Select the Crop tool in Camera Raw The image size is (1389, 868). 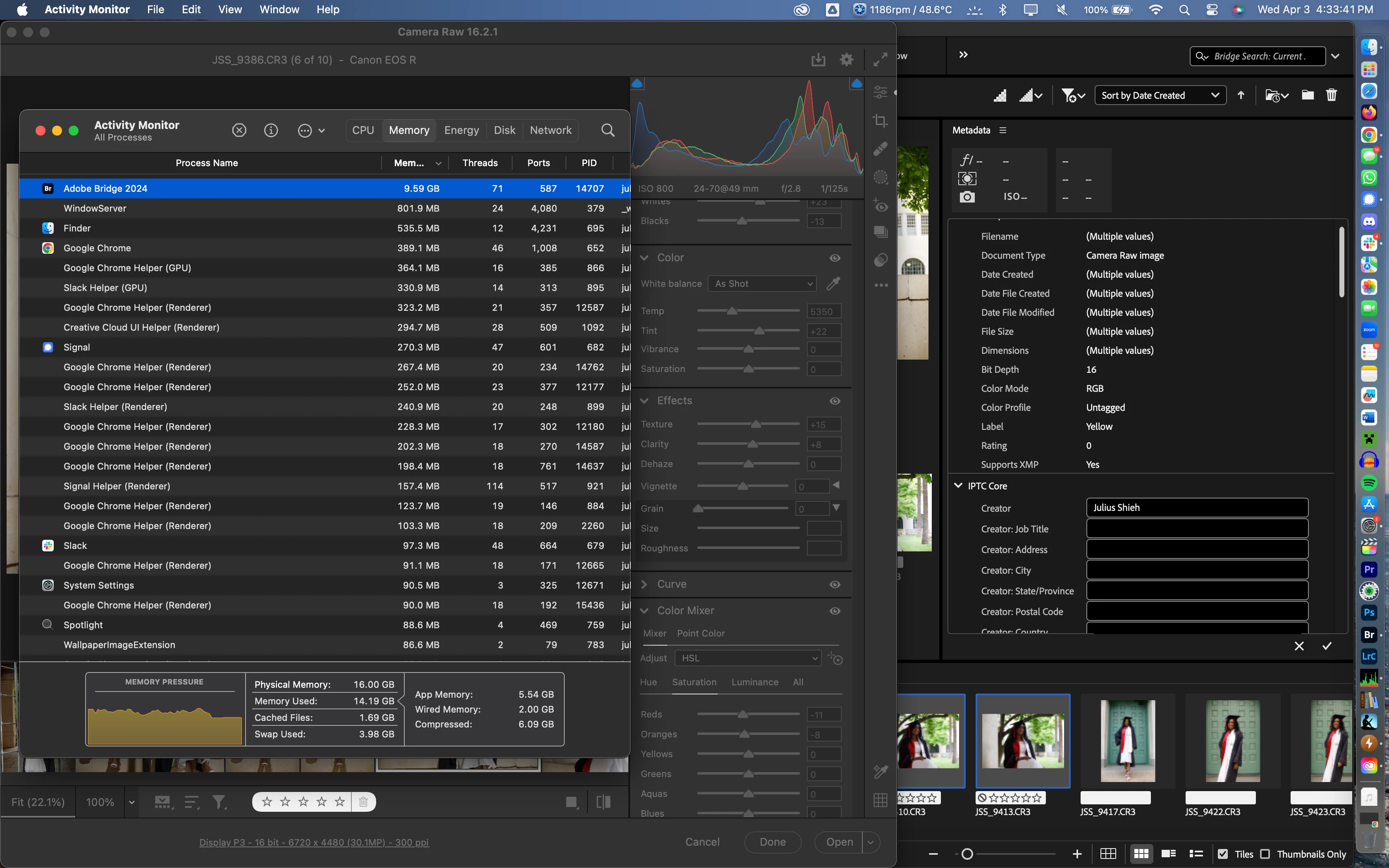coord(880,121)
